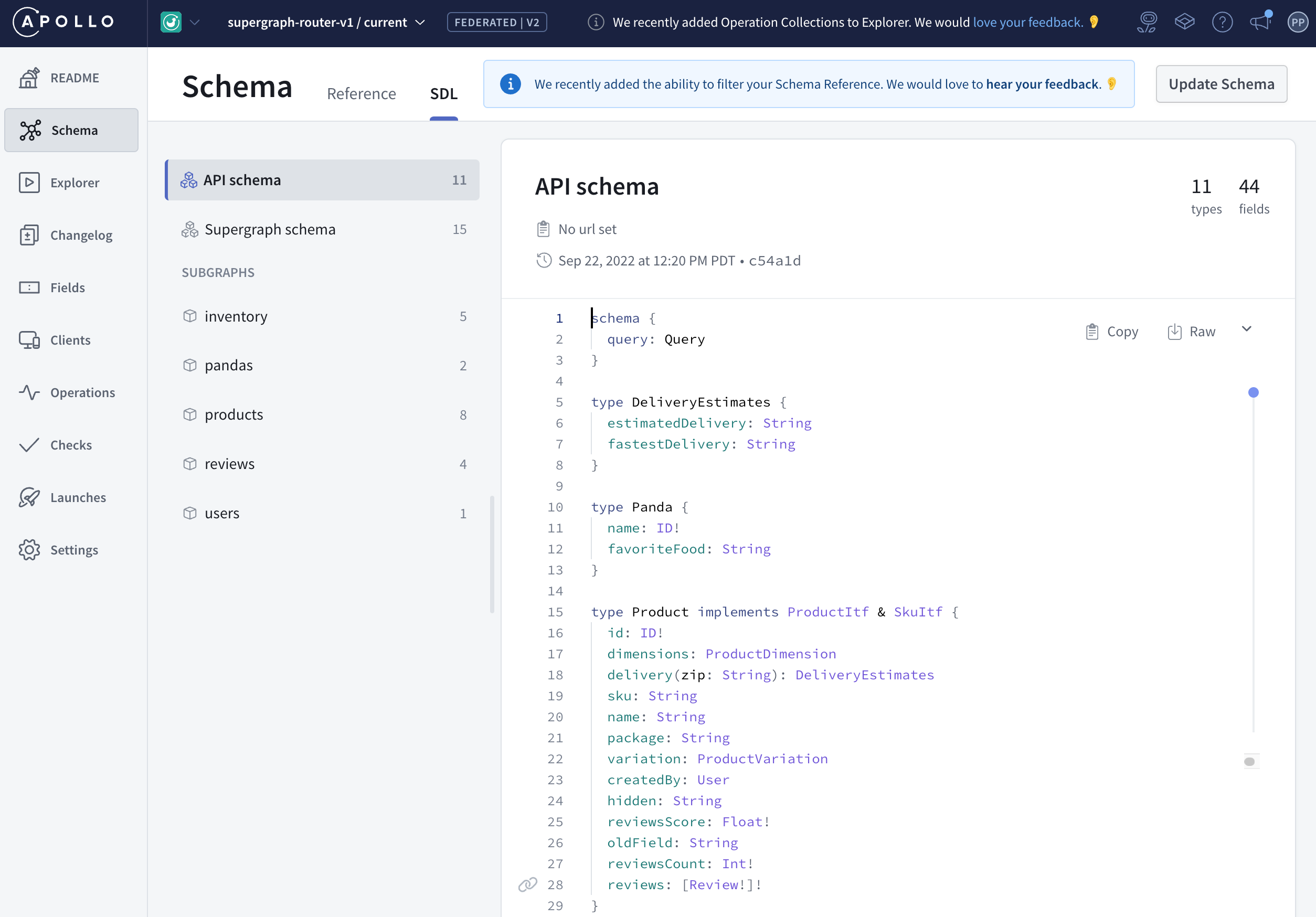Open the Changelog sidebar icon
Viewport: 1316px width, 917px height.
point(29,235)
